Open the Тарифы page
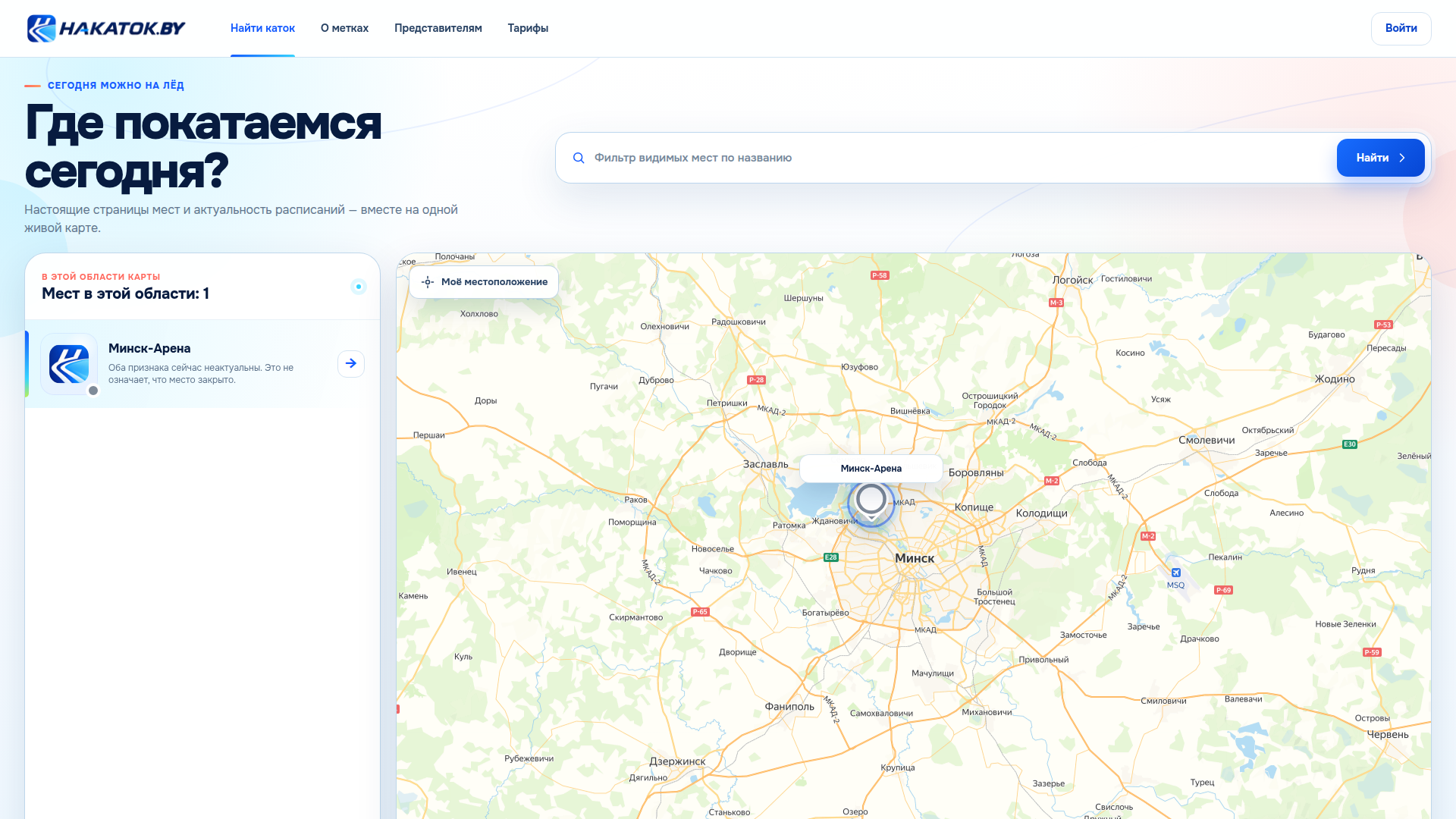 (x=528, y=28)
